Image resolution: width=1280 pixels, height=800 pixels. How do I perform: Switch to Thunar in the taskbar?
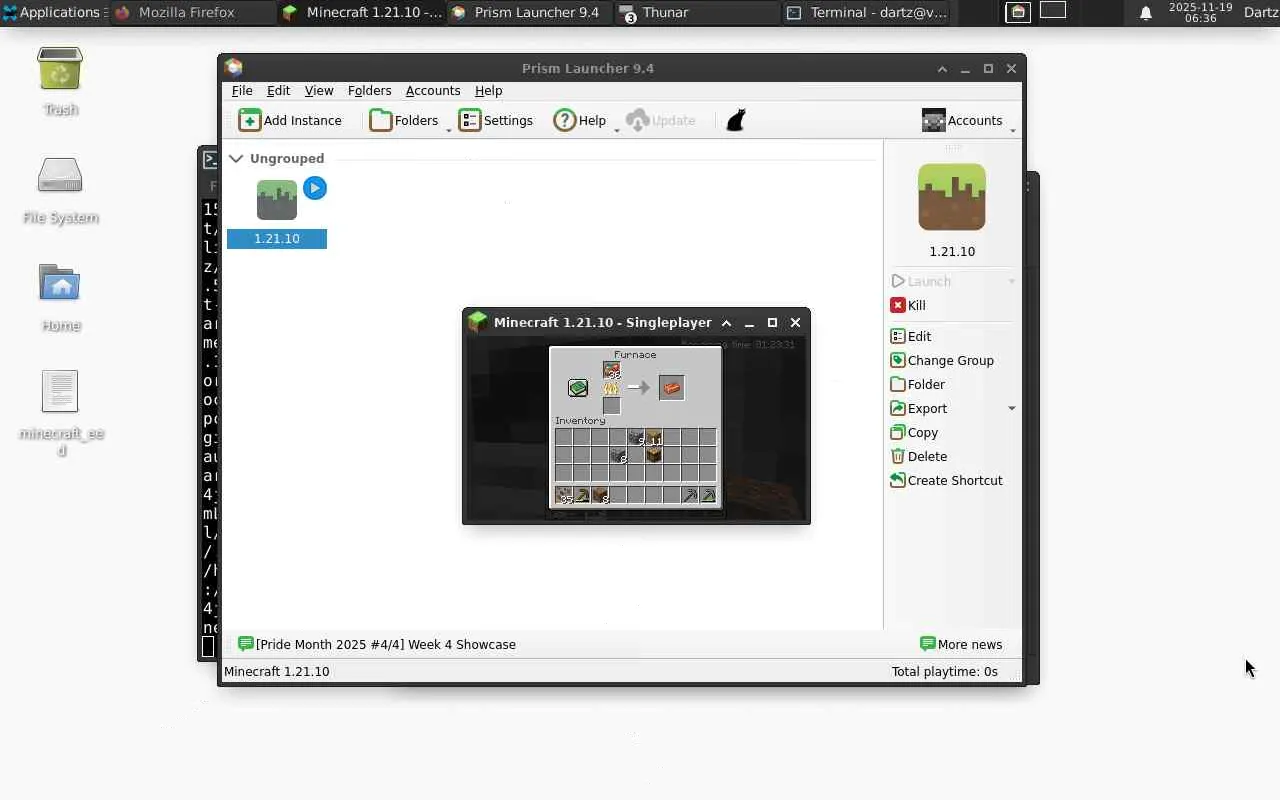[x=696, y=12]
